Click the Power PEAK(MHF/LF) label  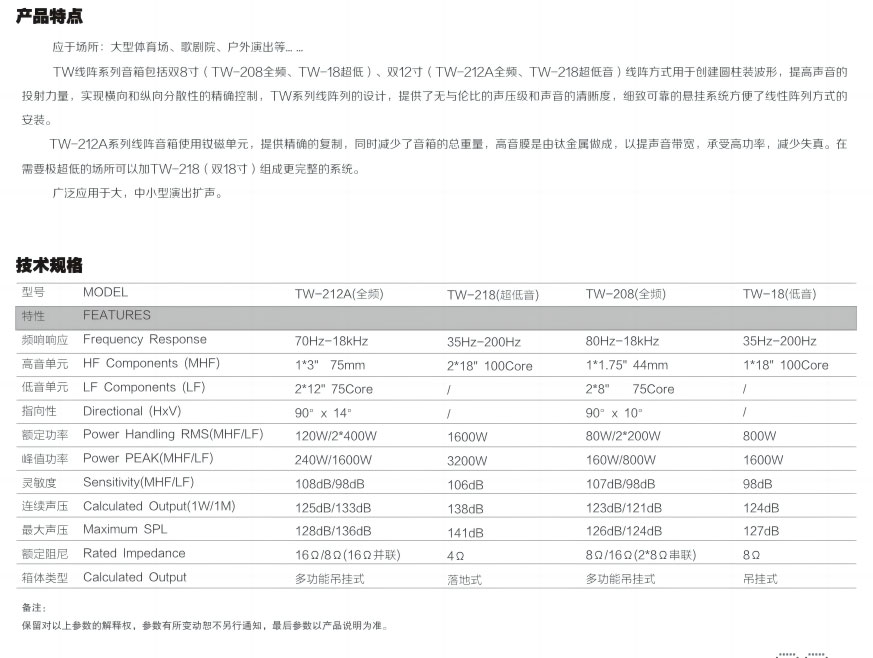click(x=148, y=458)
